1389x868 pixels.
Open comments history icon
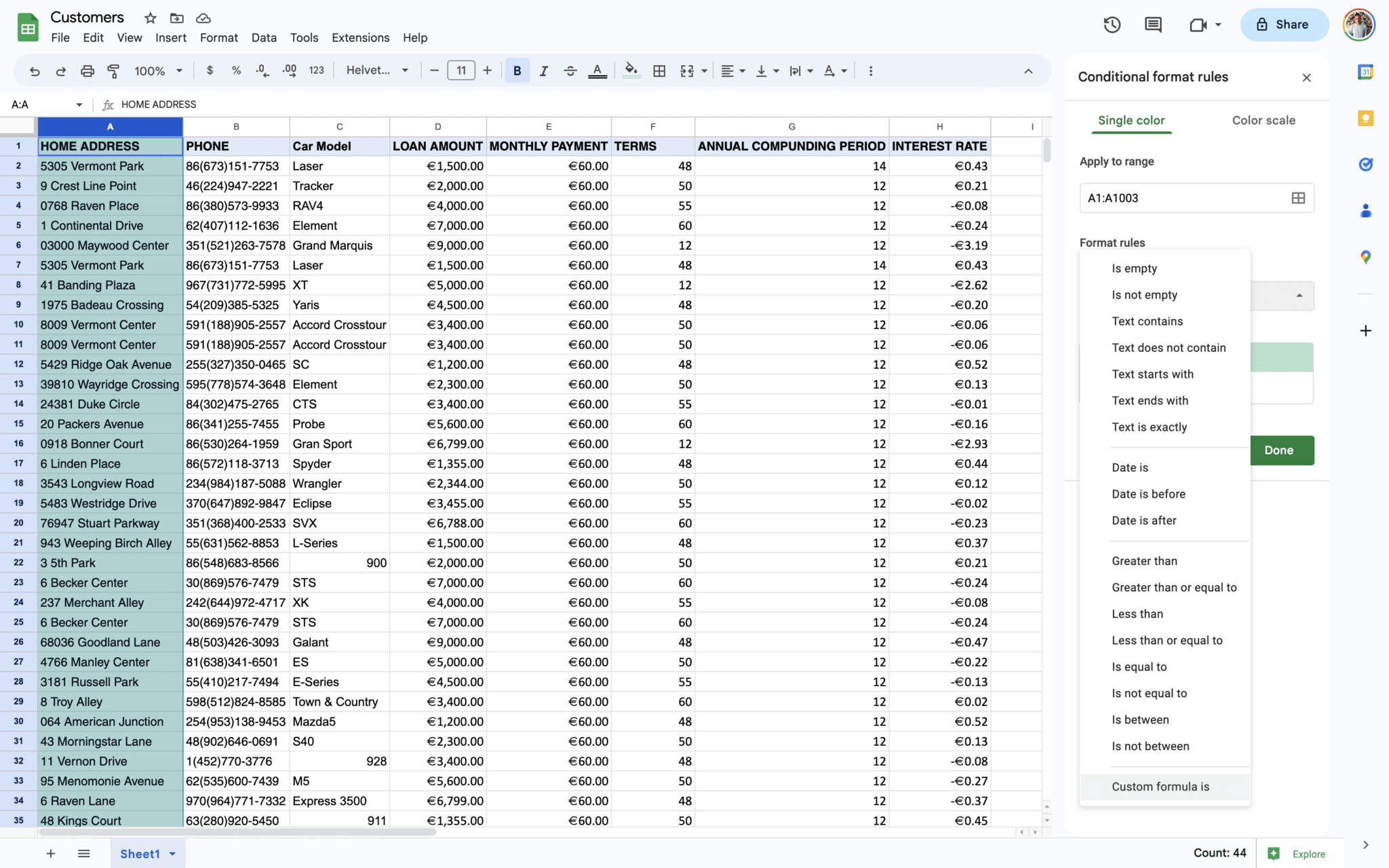[x=1153, y=25]
